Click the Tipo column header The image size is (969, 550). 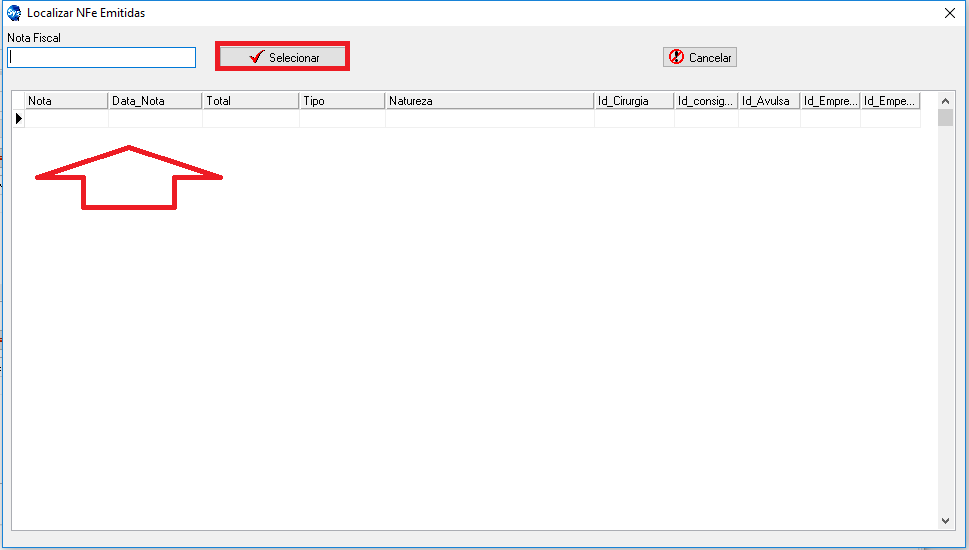(x=341, y=101)
